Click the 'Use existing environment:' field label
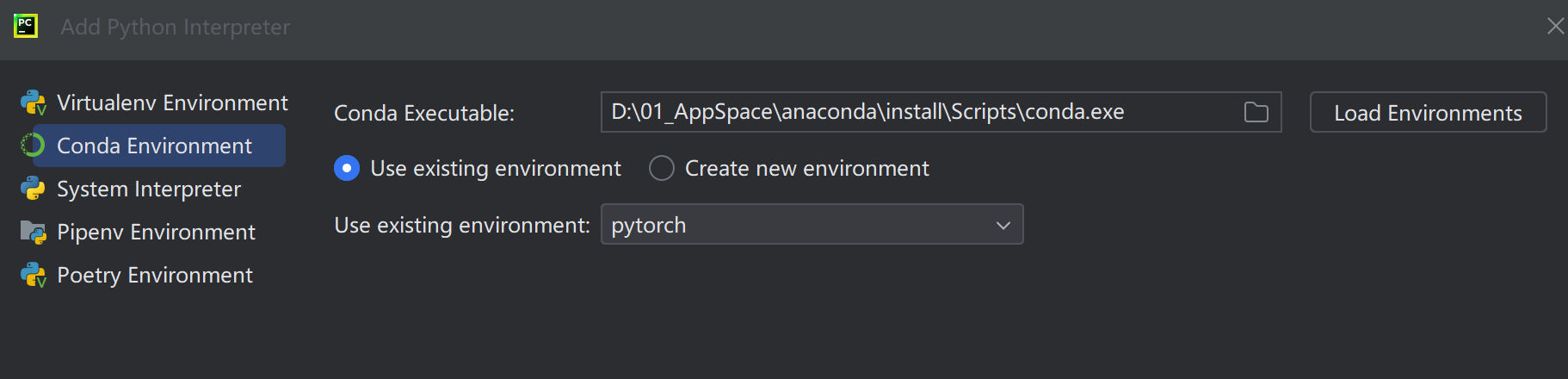This screenshot has height=379, width=1568. click(462, 225)
